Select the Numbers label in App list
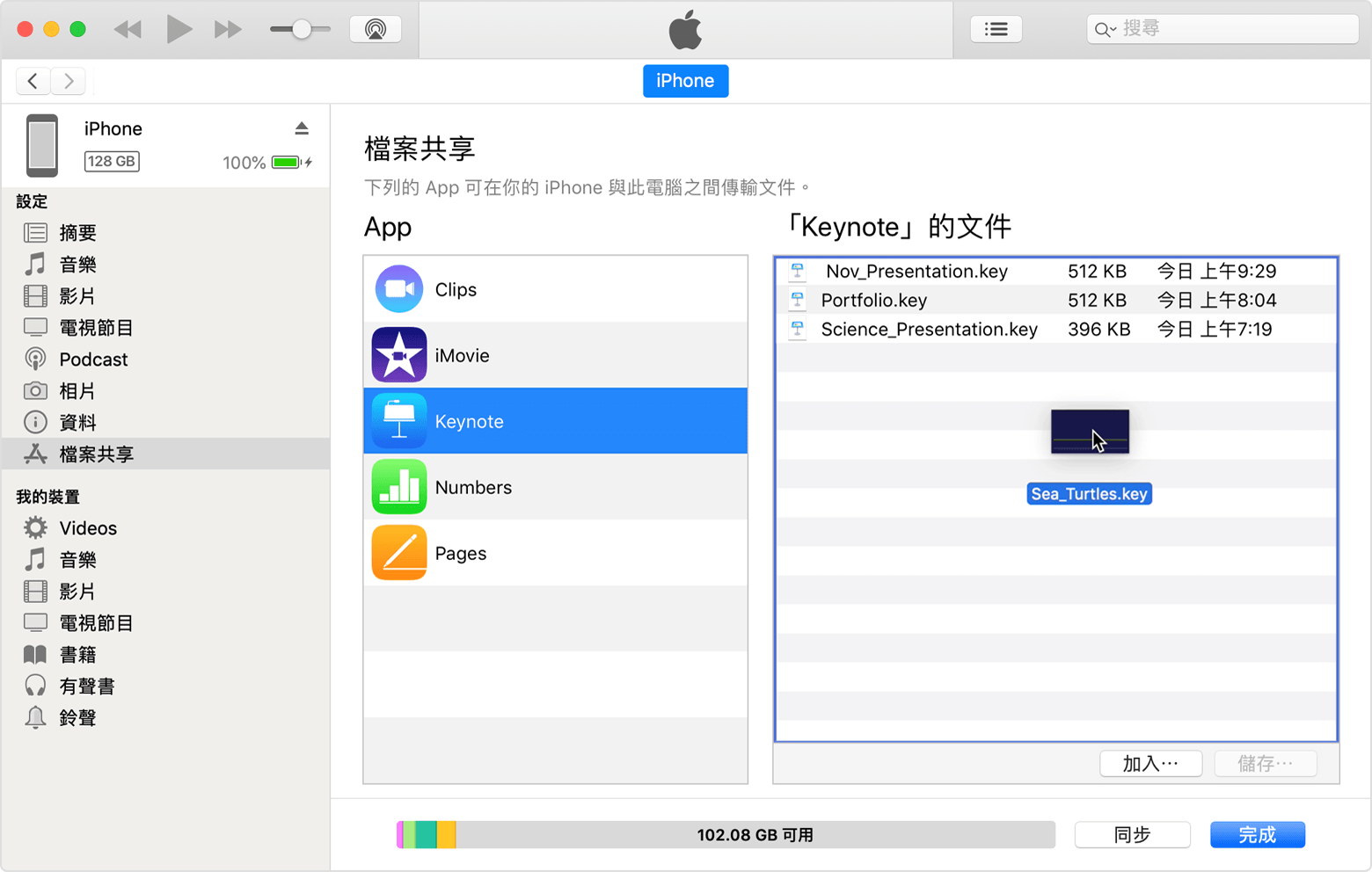 (473, 488)
